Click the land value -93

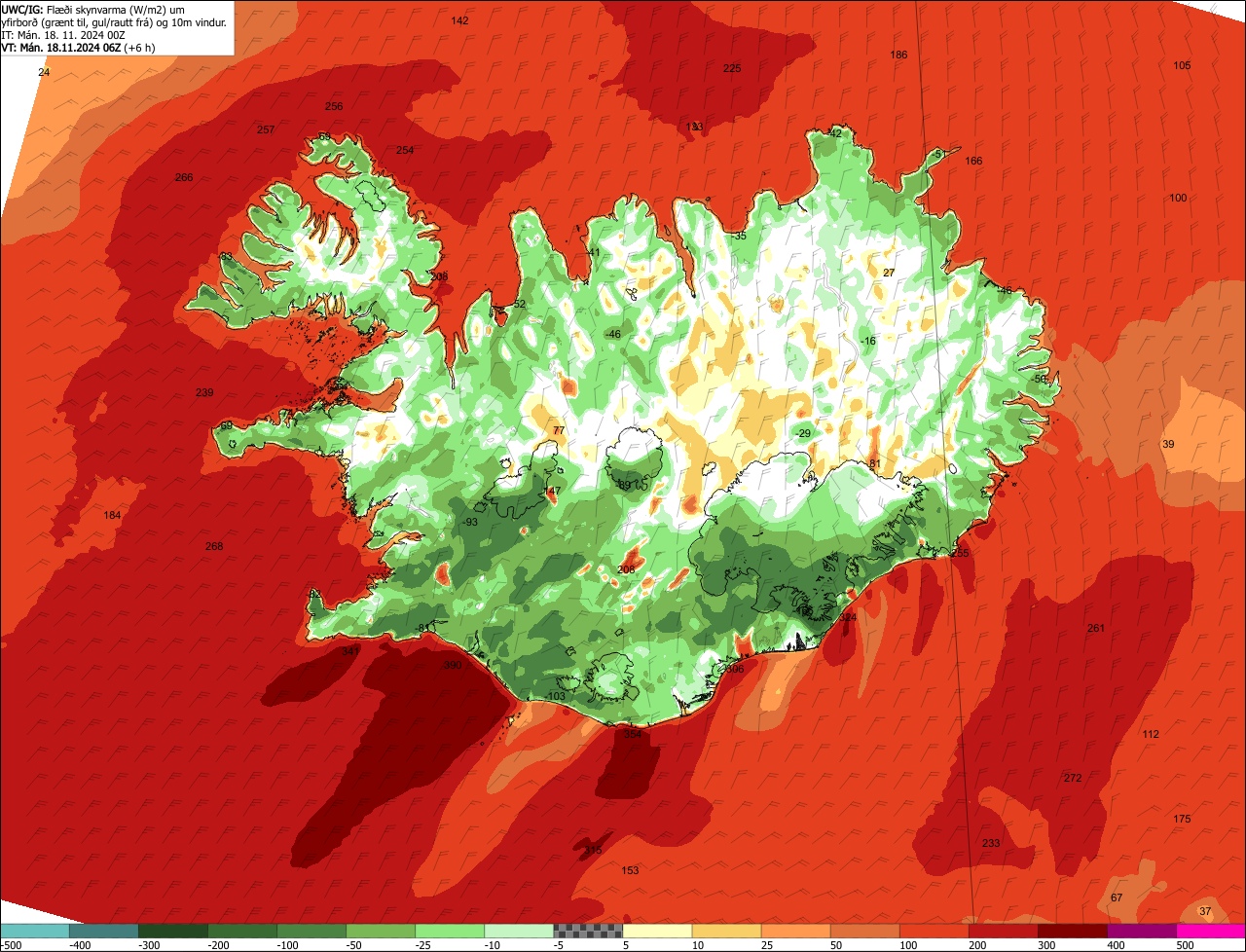click(x=470, y=522)
